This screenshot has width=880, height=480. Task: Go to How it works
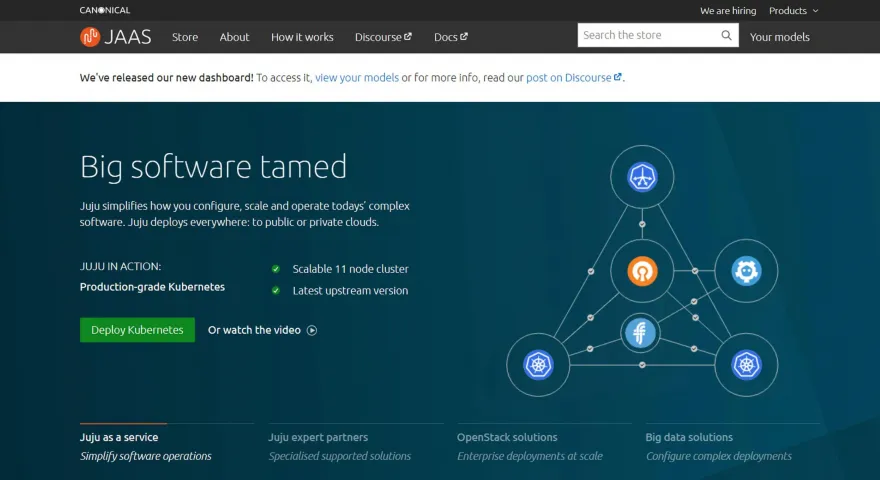302,37
